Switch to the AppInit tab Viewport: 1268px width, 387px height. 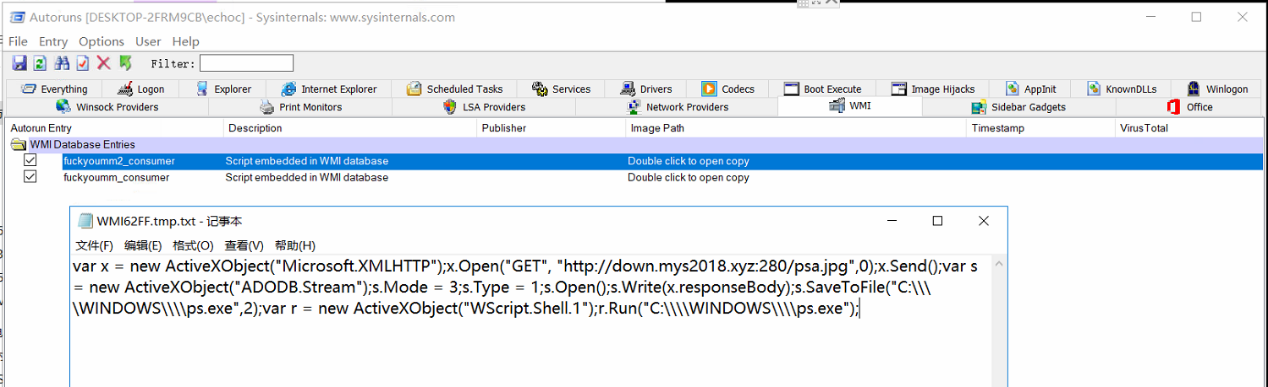click(x=1031, y=89)
